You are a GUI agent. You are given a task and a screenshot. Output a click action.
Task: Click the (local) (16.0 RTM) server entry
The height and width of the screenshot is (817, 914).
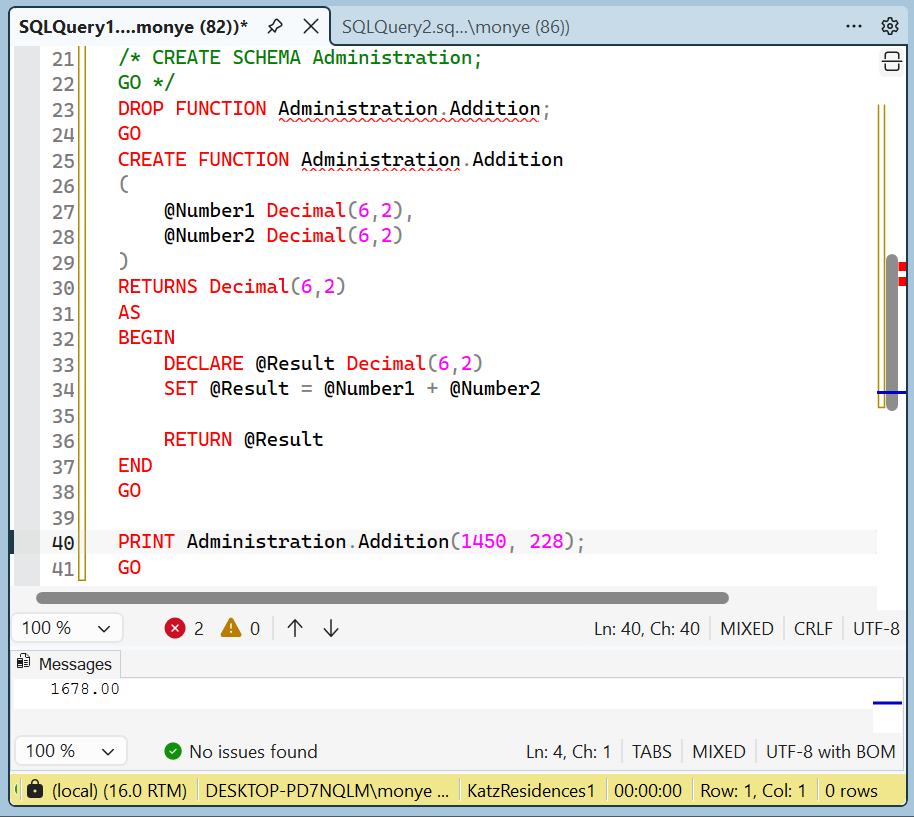(x=119, y=791)
